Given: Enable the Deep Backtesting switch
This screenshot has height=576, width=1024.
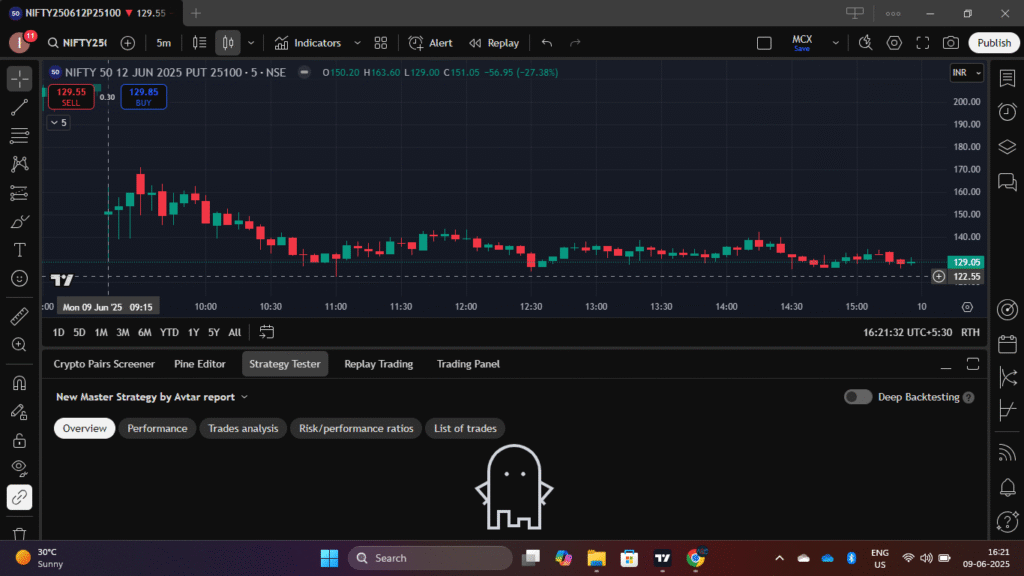Looking at the screenshot, I should point(857,397).
